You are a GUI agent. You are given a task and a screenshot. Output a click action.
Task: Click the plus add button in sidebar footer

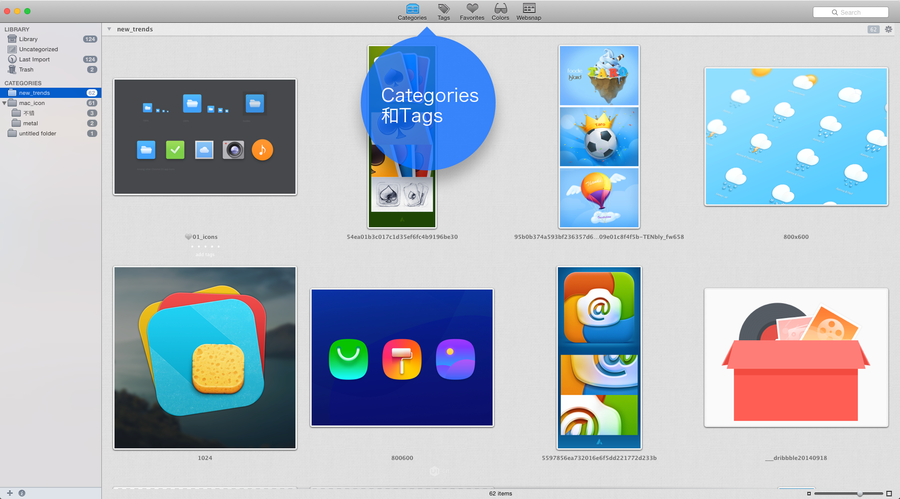(x=10, y=493)
